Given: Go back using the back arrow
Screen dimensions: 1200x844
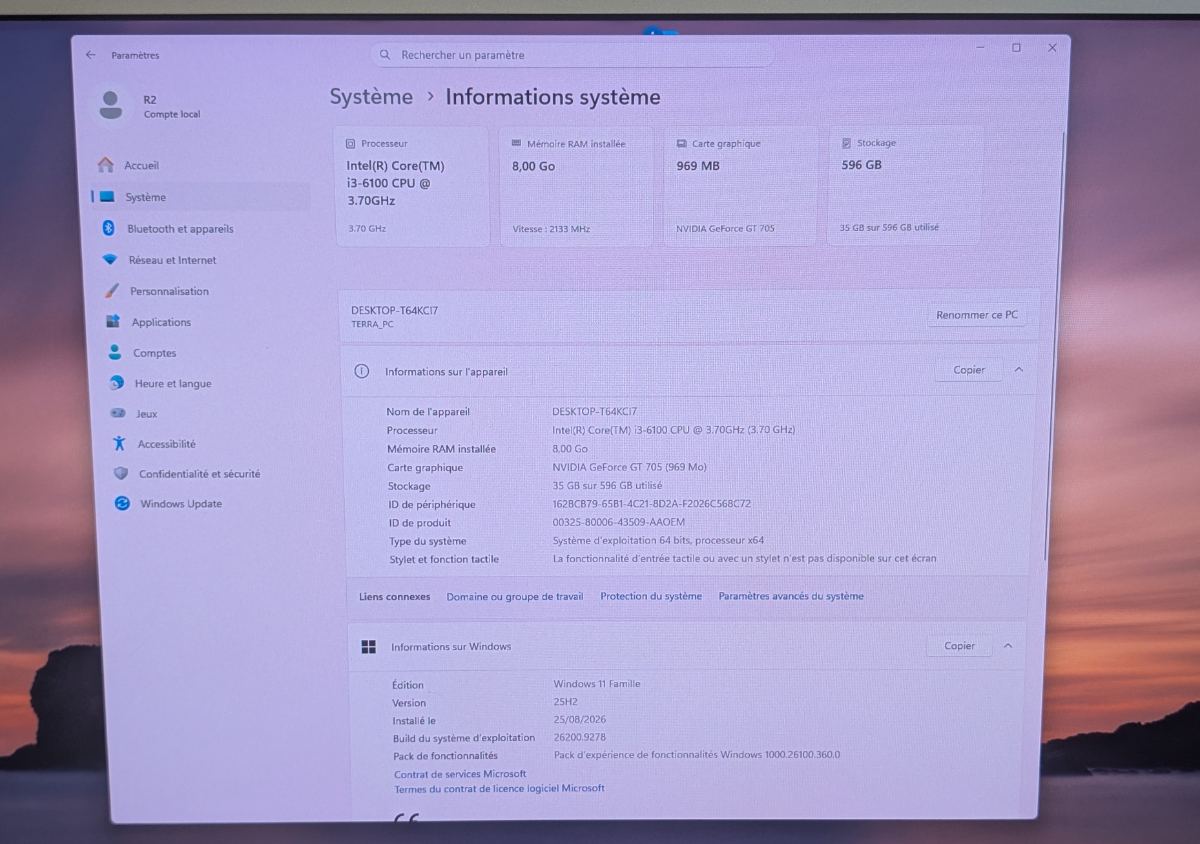Looking at the screenshot, I should click(x=90, y=55).
